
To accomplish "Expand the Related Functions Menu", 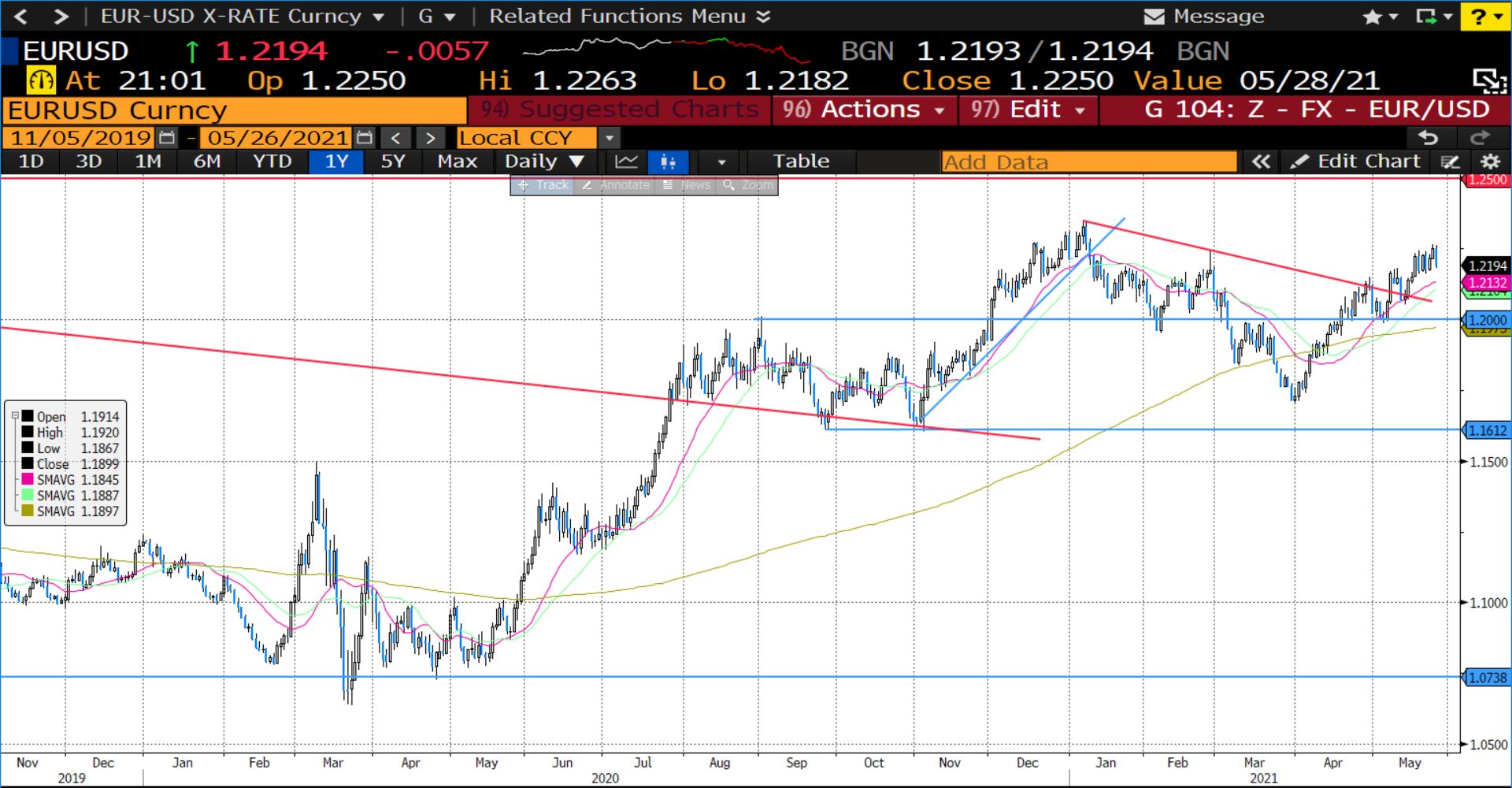I will click(630, 17).
